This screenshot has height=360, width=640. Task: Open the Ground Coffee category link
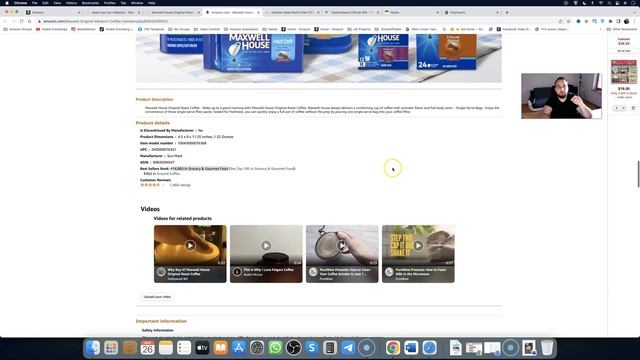coord(168,174)
